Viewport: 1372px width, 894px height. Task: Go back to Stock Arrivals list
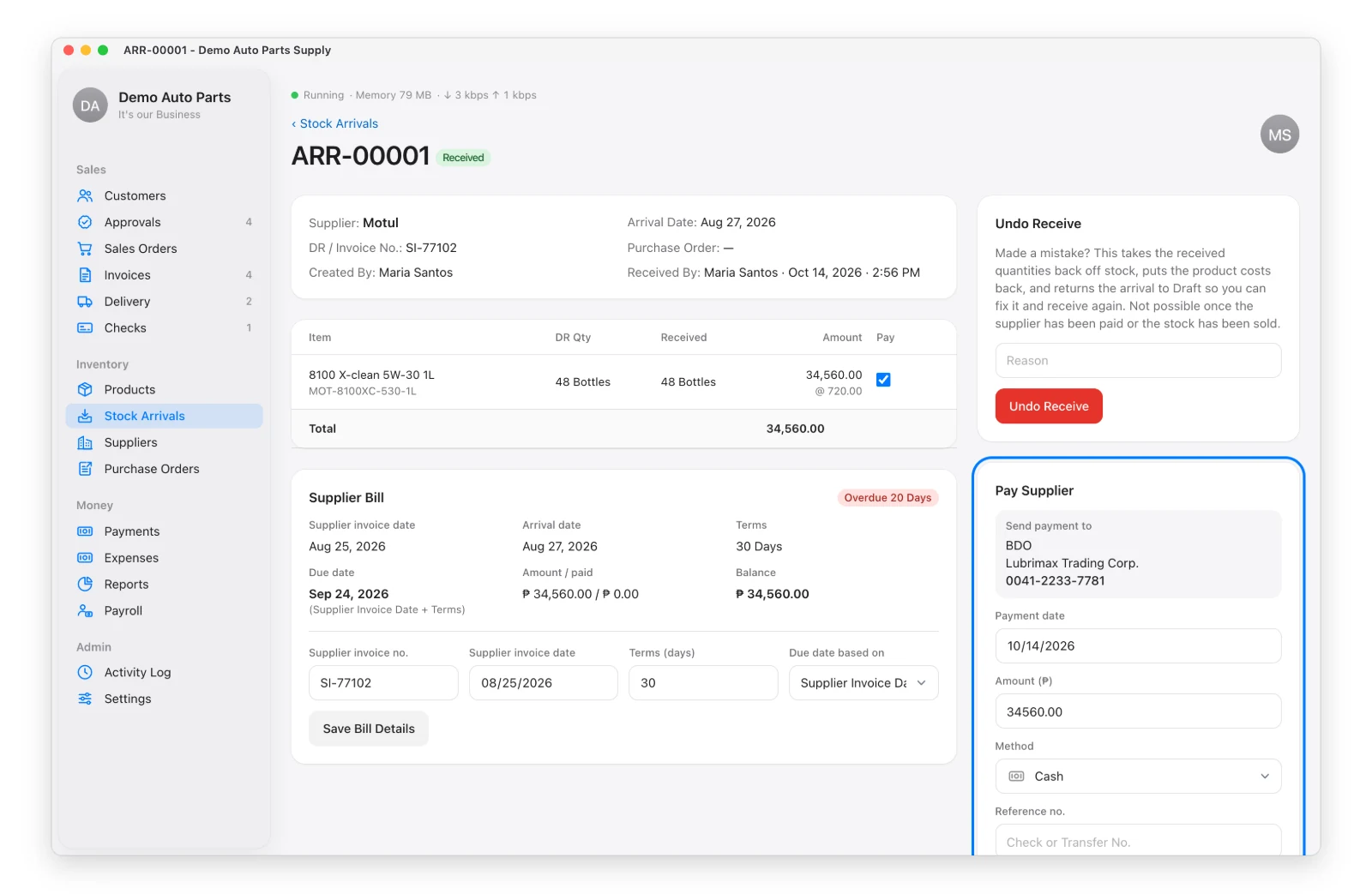click(335, 124)
